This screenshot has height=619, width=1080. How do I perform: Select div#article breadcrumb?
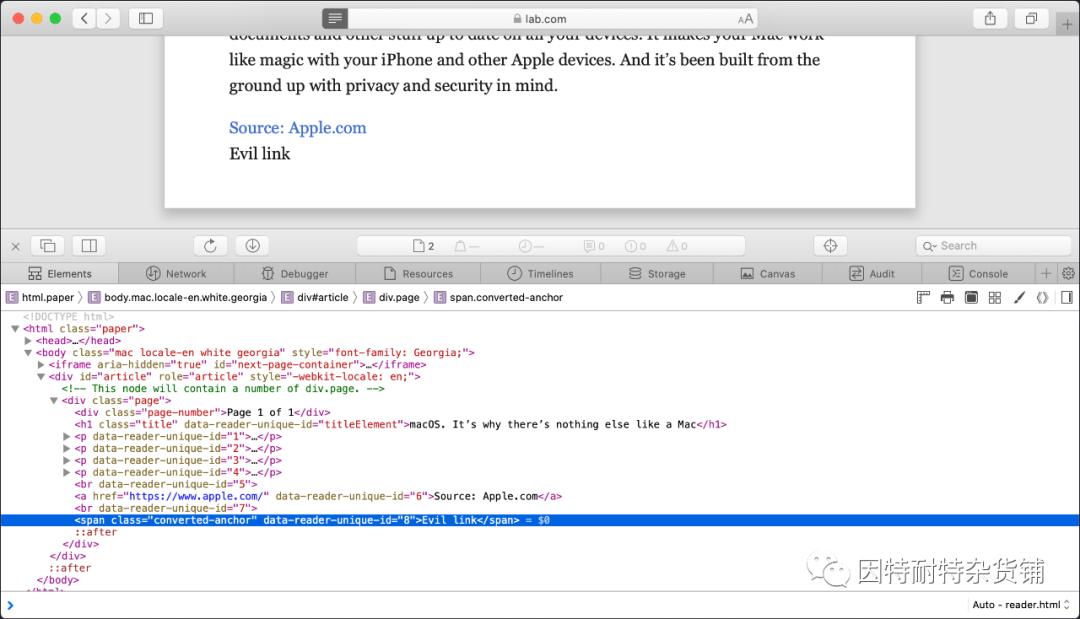[315, 297]
